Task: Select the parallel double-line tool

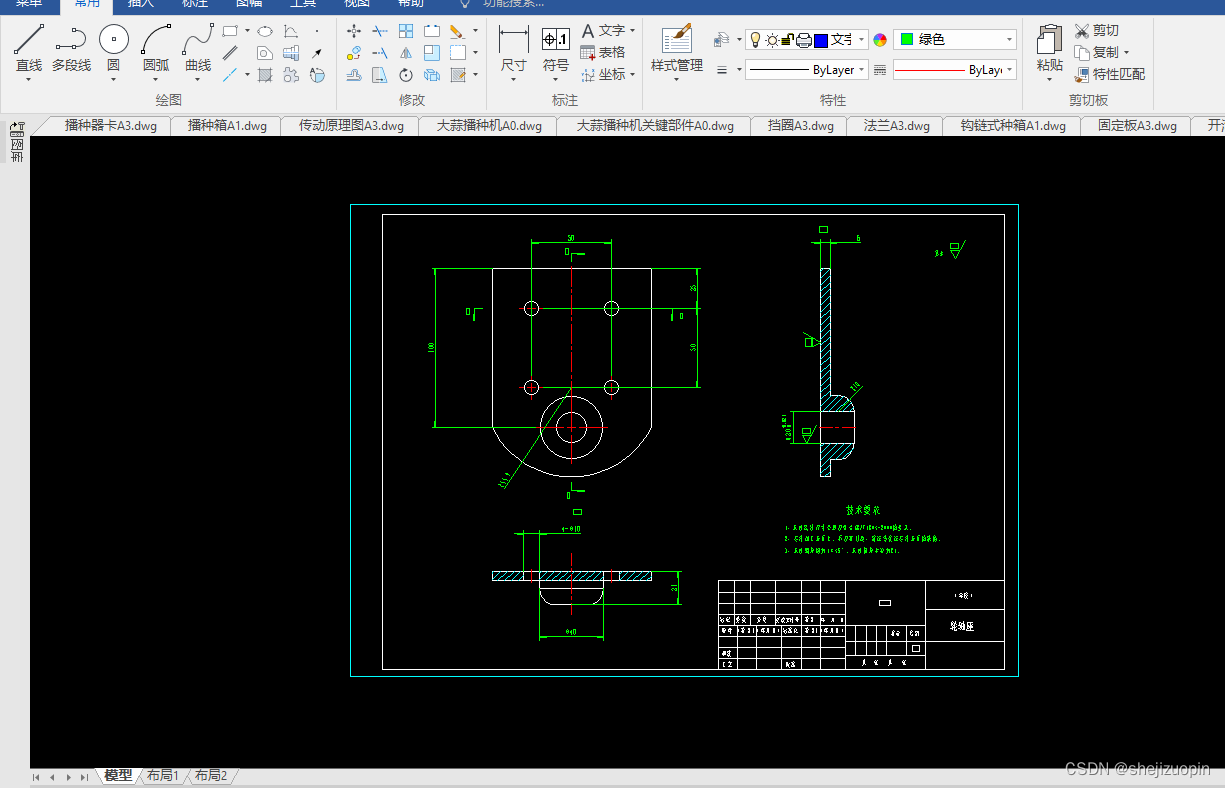Action: (x=230, y=53)
